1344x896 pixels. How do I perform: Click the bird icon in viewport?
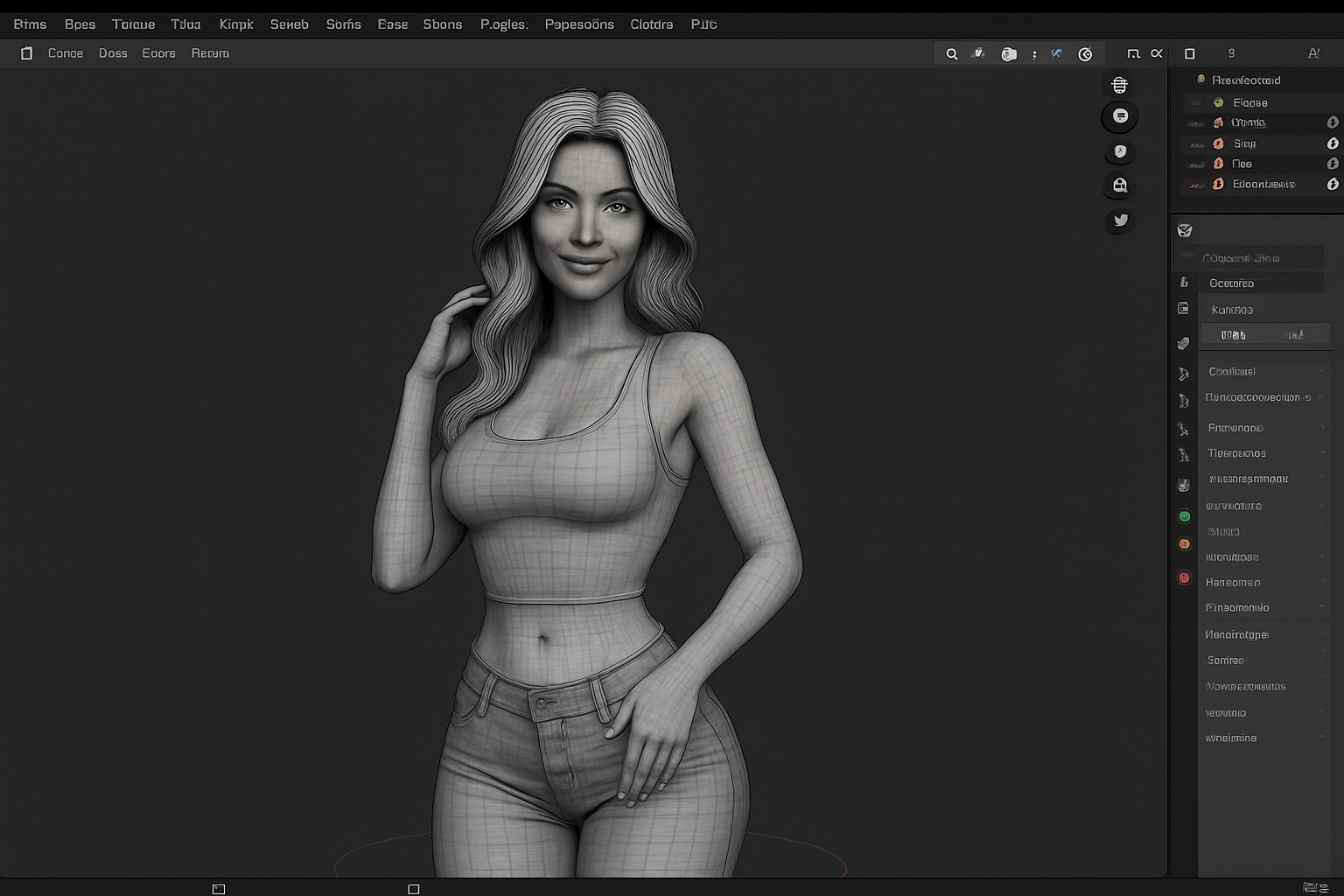click(x=1120, y=220)
